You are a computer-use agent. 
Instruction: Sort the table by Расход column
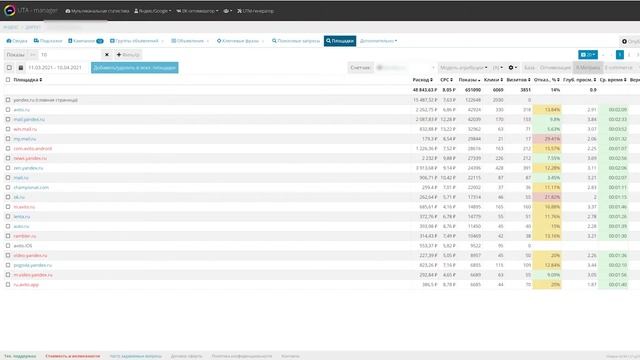422,80
